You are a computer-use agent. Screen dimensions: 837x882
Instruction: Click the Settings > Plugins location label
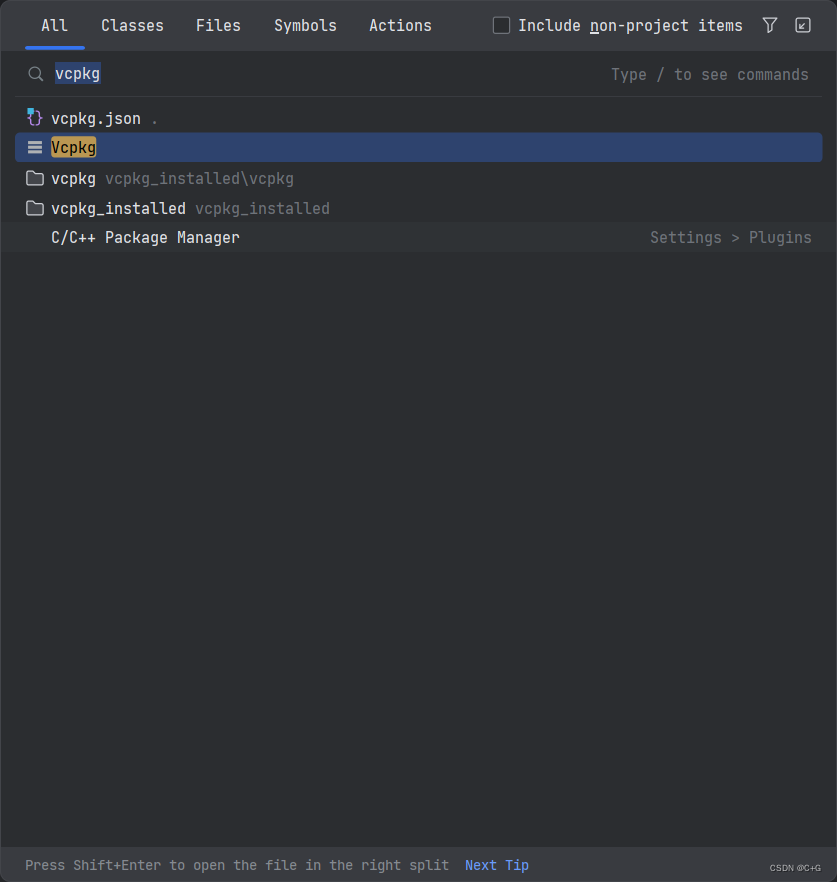click(731, 237)
